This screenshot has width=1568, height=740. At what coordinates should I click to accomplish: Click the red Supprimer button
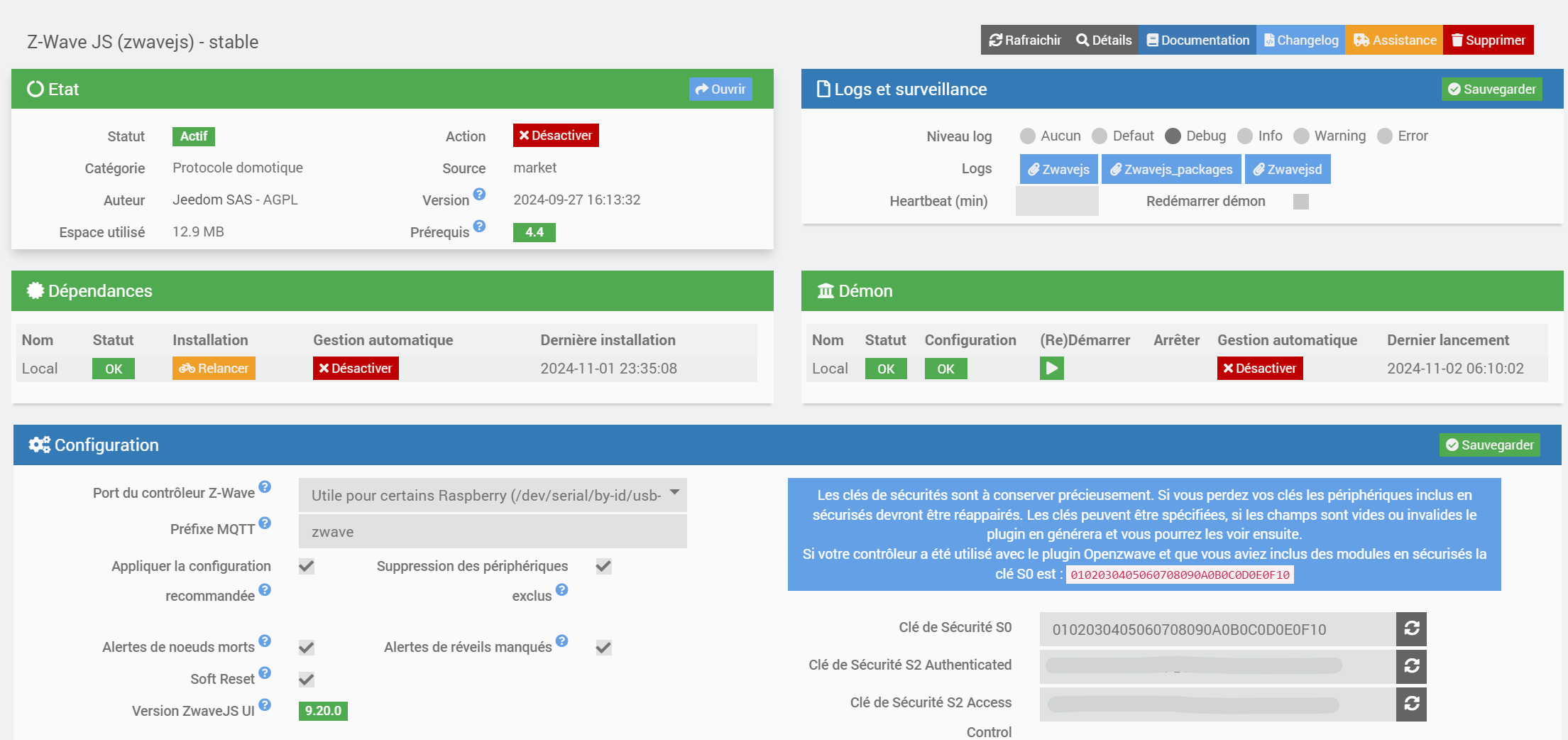click(x=1488, y=40)
